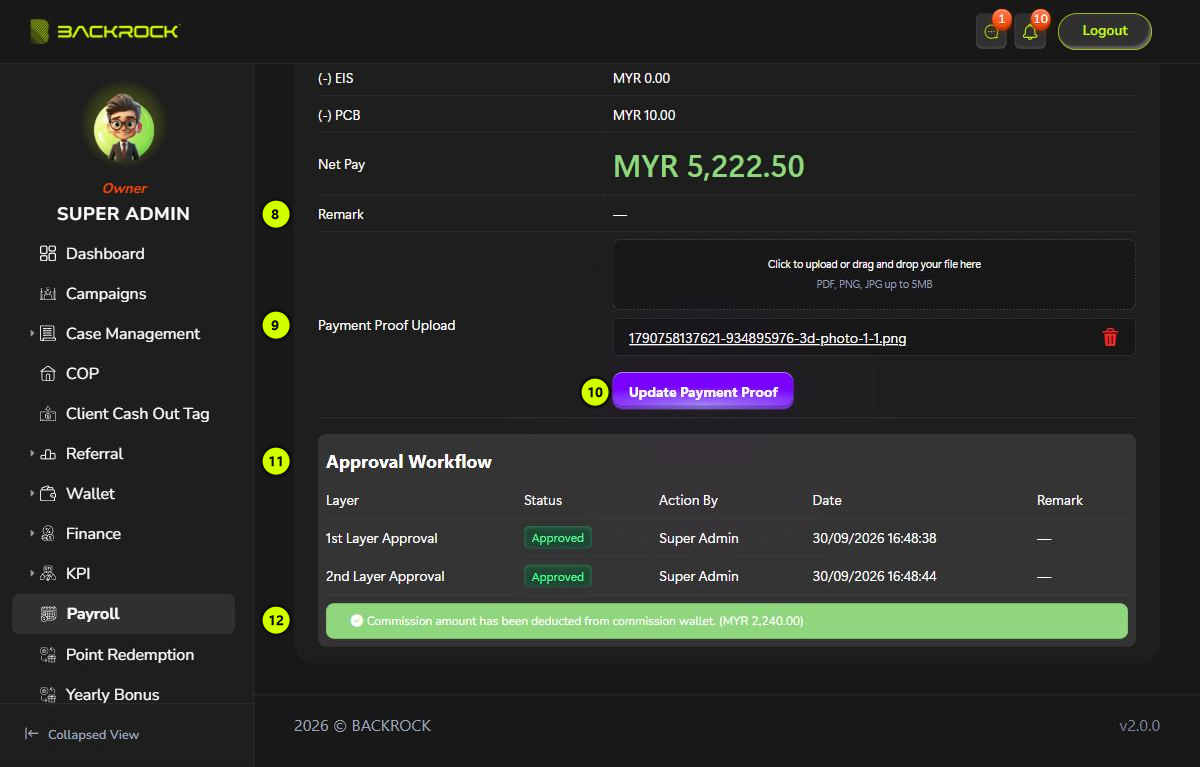Click the 2026 © BACKROCK footer text
The width and height of the screenshot is (1200, 767).
pyautogui.click(x=362, y=725)
